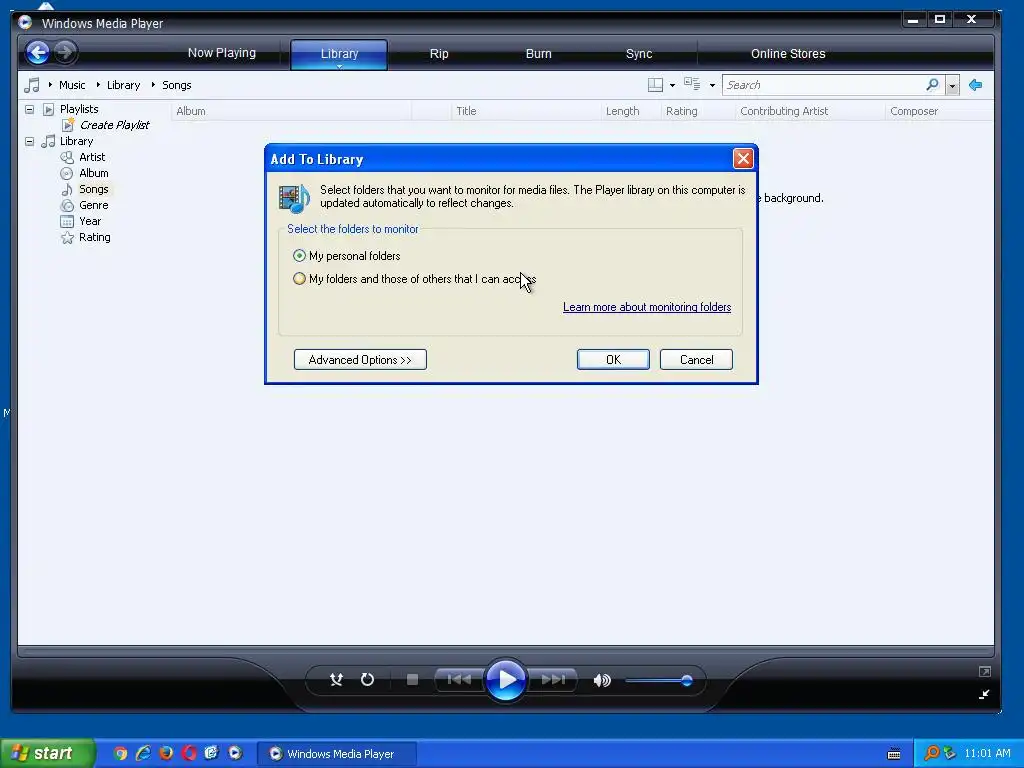
Task: Click inside the Search field
Action: [823, 85]
